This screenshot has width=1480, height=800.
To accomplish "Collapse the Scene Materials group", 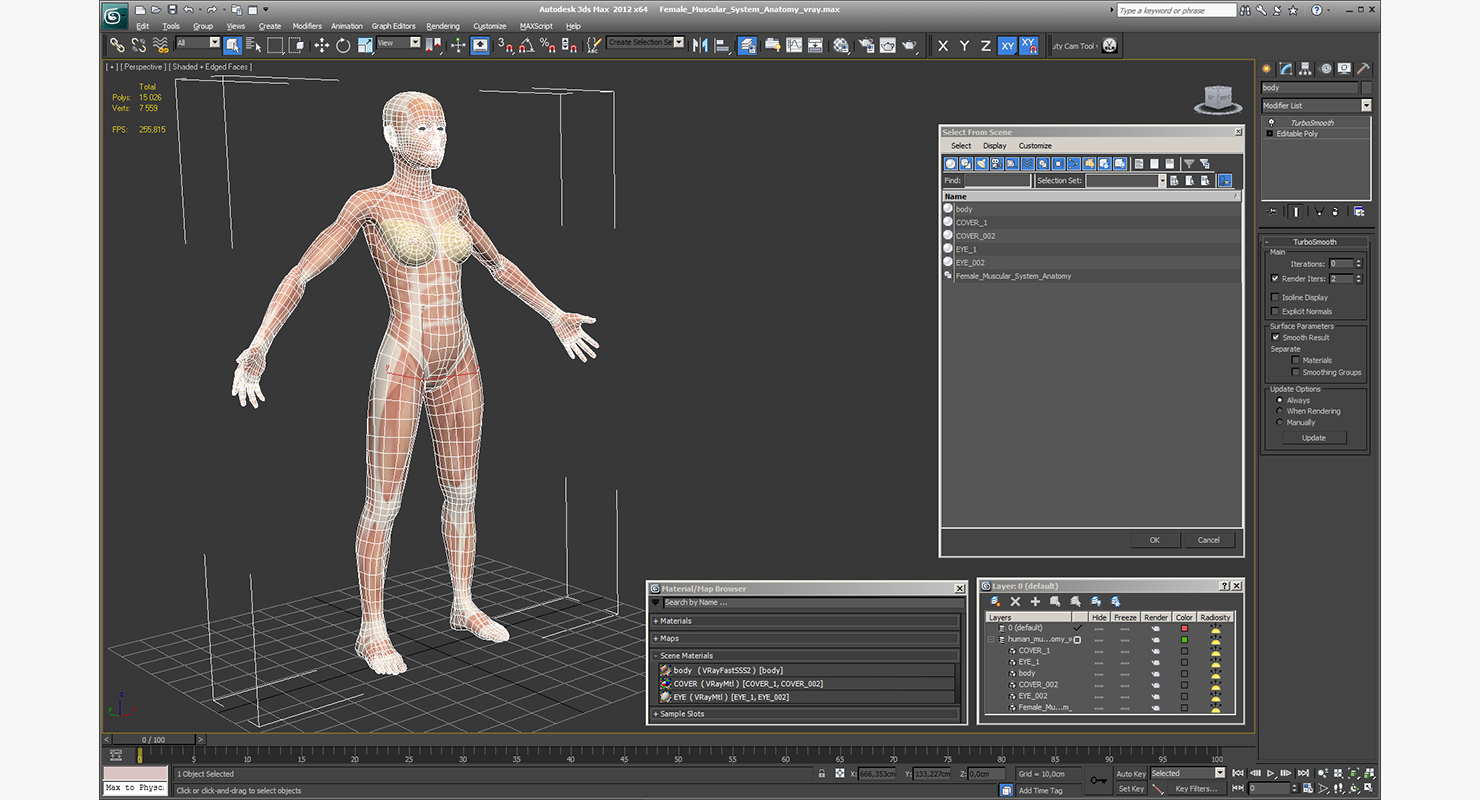I will (805, 656).
